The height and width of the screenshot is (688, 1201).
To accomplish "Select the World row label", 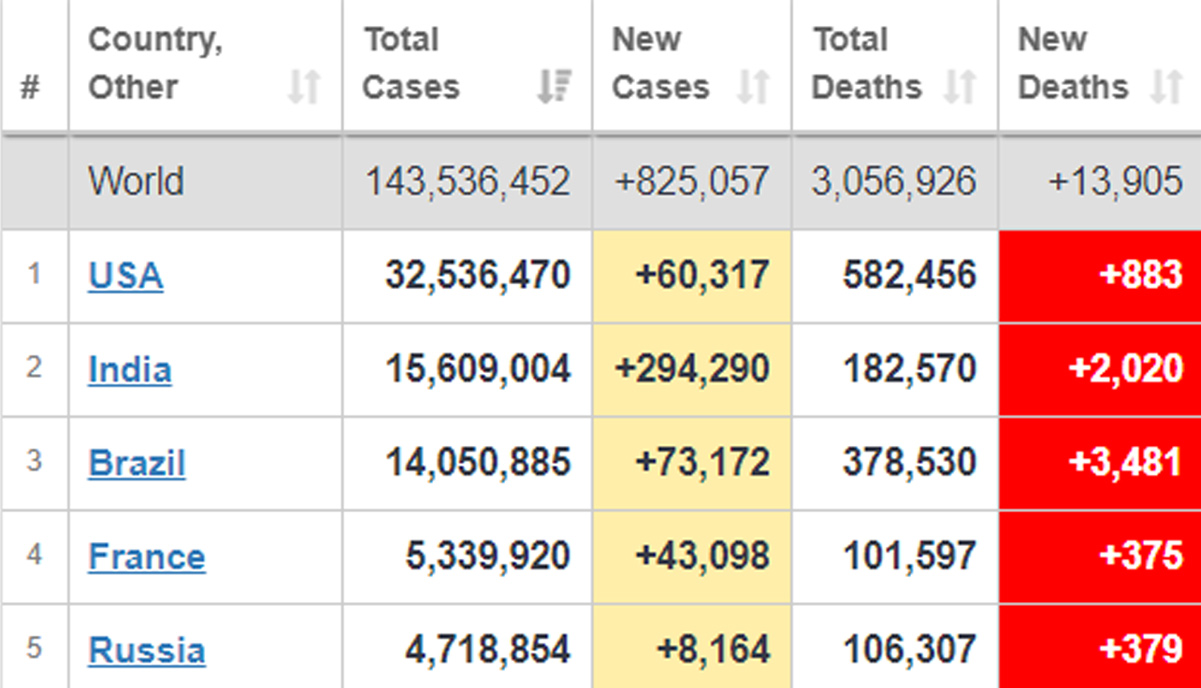I will (x=136, y=182).
